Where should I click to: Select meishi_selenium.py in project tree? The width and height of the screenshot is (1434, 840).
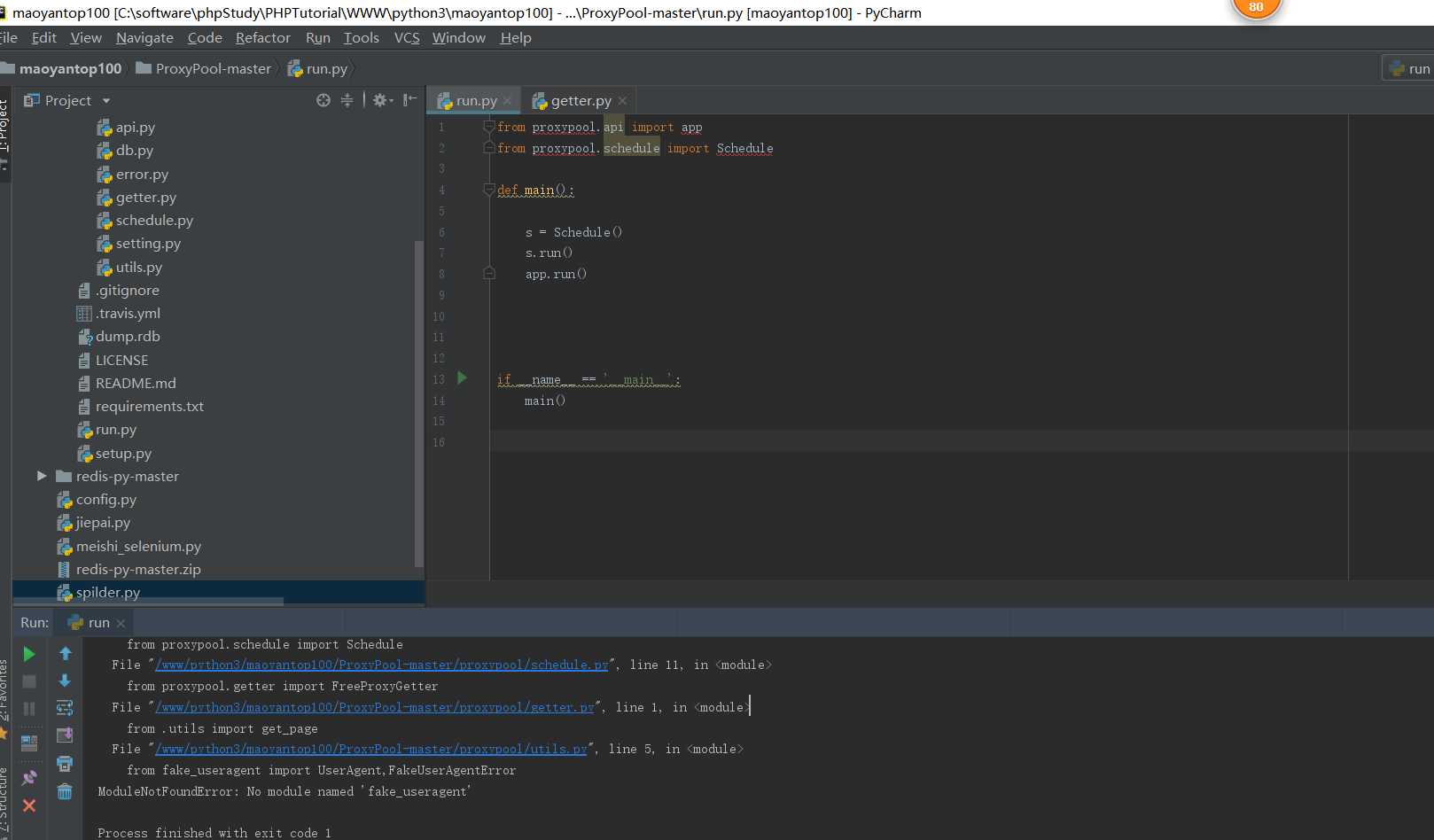[129, 546]
